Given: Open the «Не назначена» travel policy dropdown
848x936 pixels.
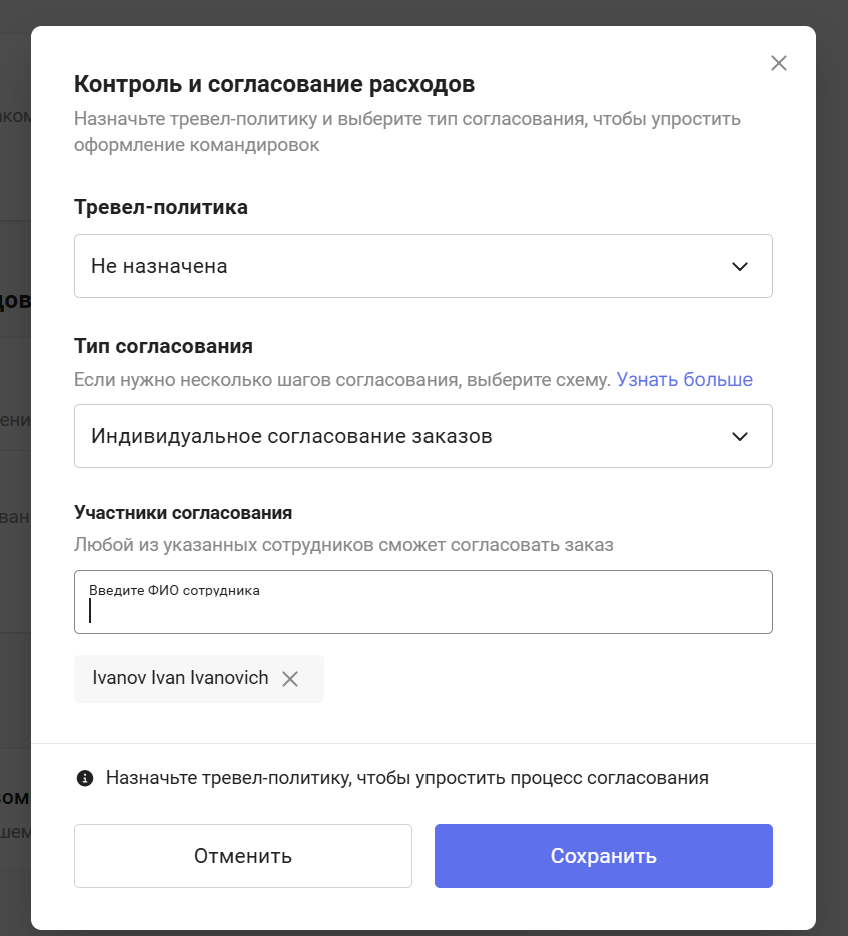Looking at the screenshot, I should [423, 266].
